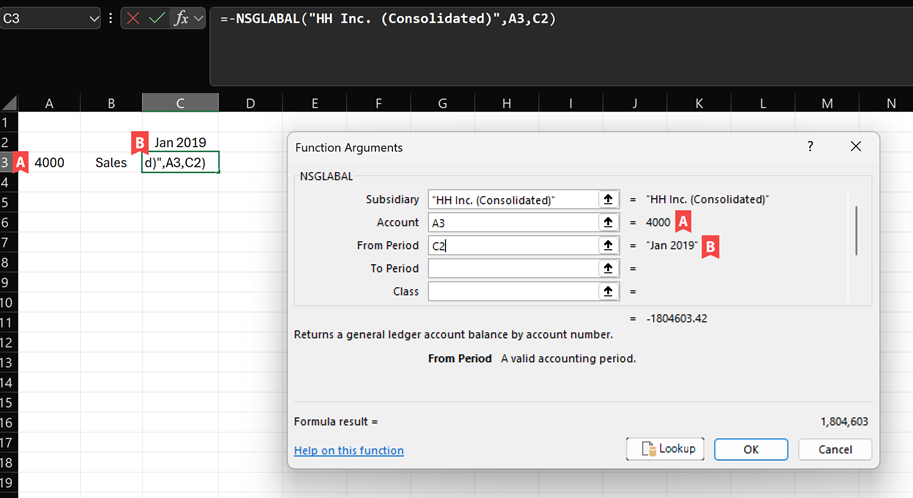Open Help on this function link
Viewport: 913px width, 498px height.
pyautogui.click(x=349, y=450)
